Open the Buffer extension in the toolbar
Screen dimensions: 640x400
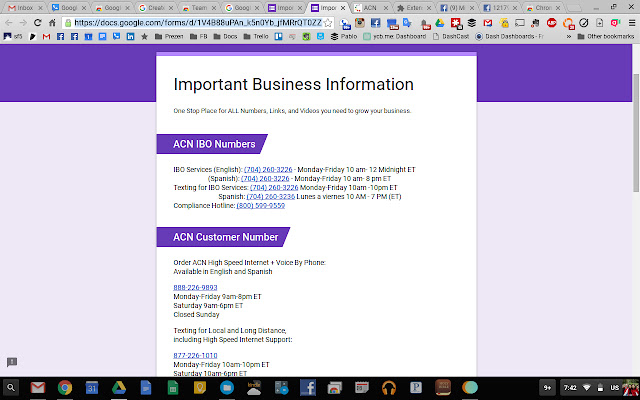(x=472, y=23)
